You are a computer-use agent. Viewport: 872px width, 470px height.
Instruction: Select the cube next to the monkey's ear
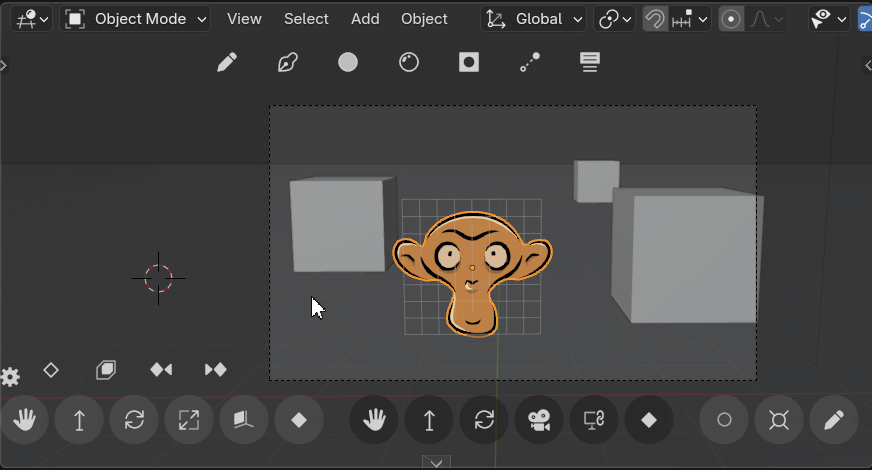tap(341, 225)
